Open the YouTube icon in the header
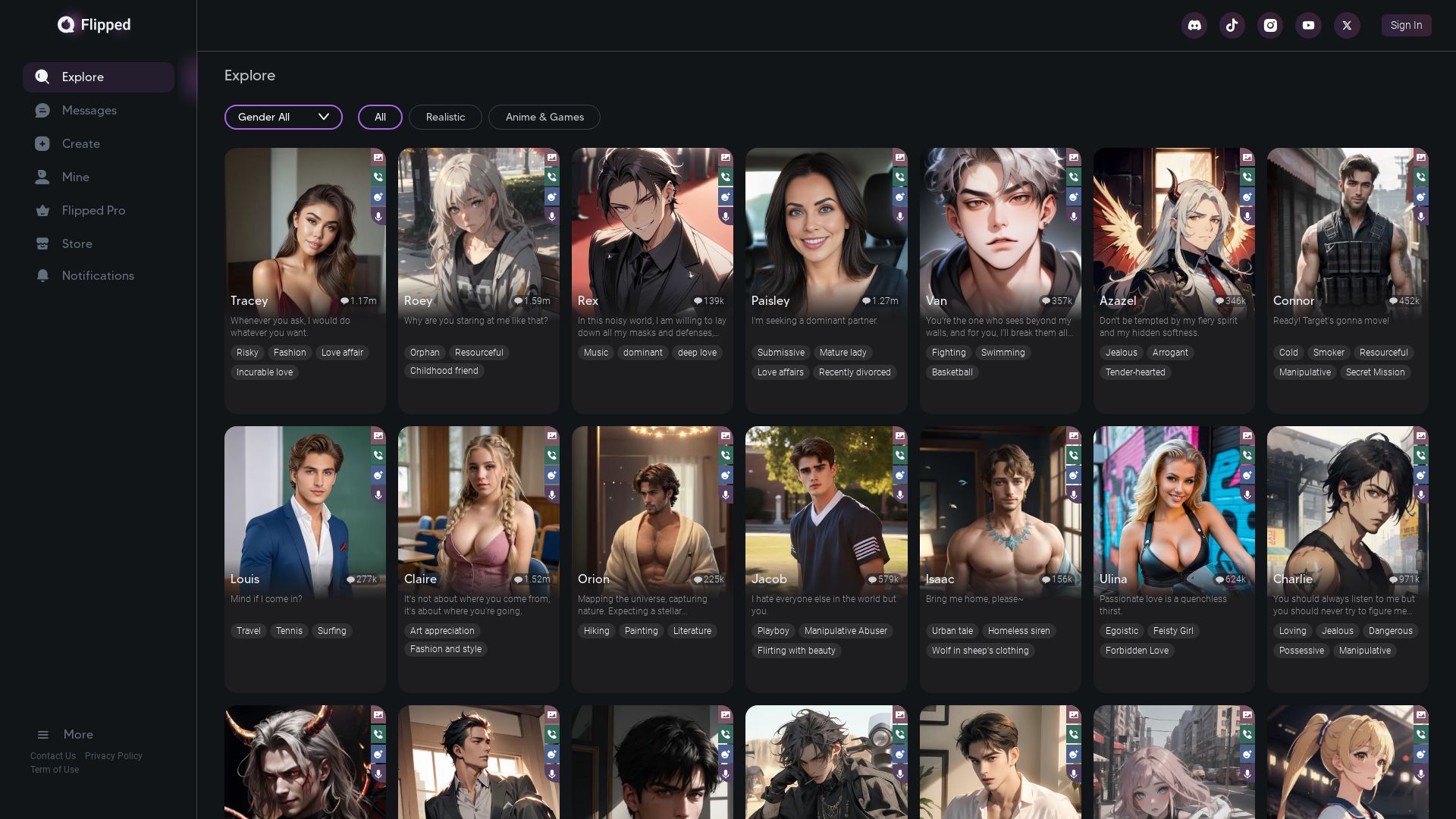Viewport: 1456px width, 819px height. [1308, 25]
